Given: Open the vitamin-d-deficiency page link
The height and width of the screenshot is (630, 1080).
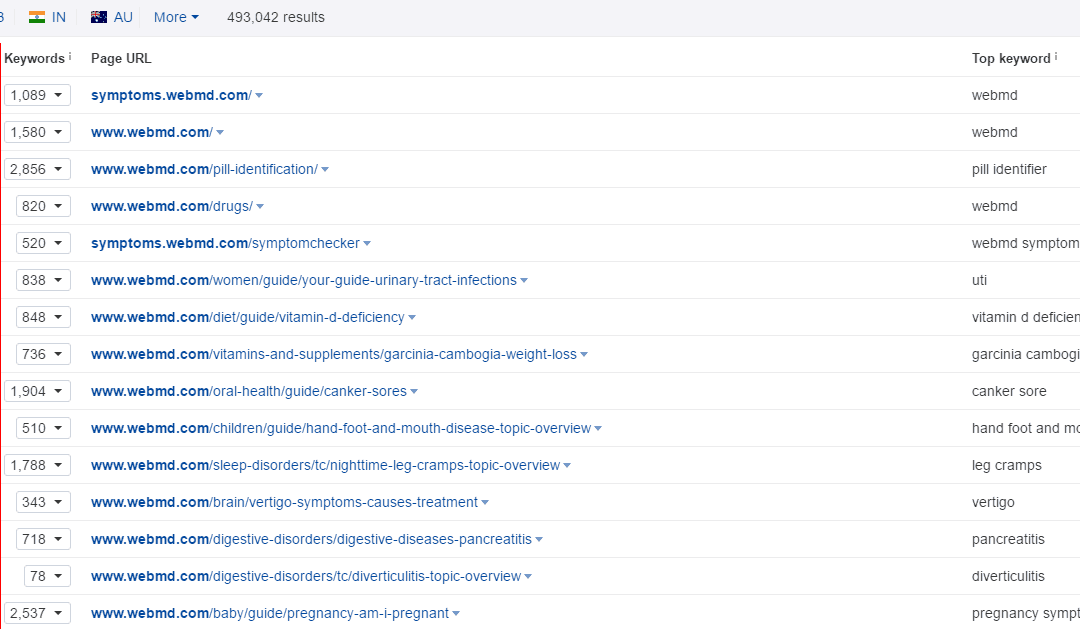Looking at the screenshot, I should (247, 317).
